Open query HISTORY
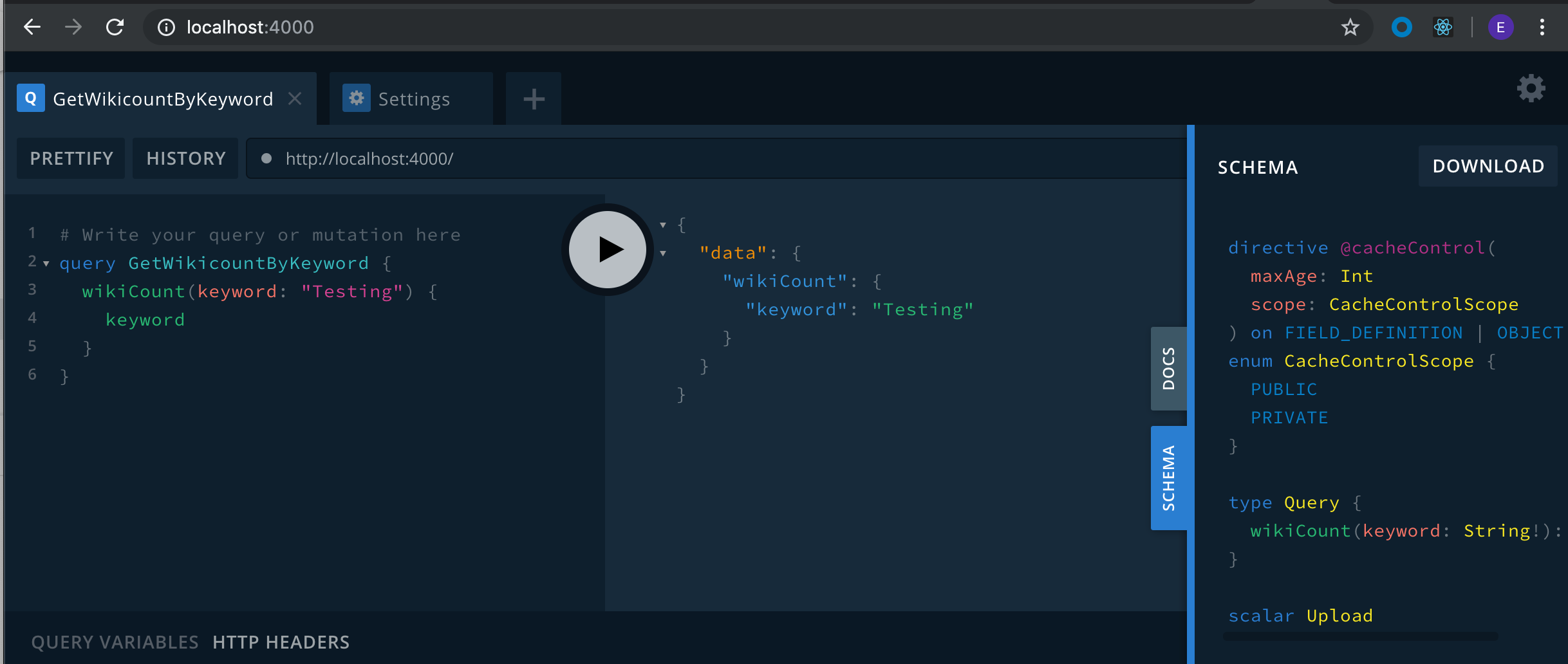Image resolution: width=1568 pixels, height=664 pixels. point(185,158)
